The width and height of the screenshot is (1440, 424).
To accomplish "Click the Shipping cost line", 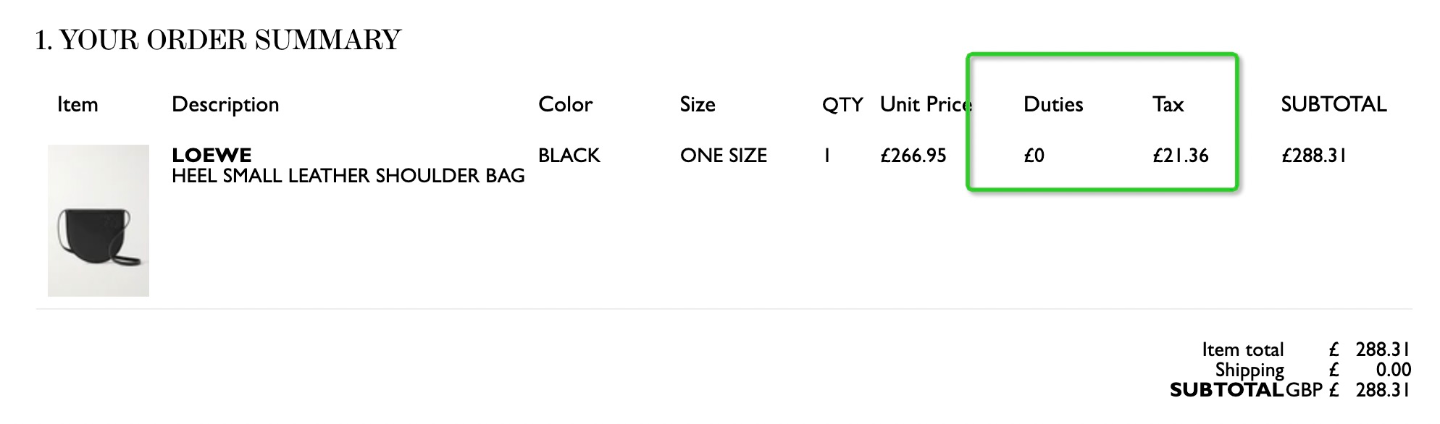I will [x=1313, y=370].
